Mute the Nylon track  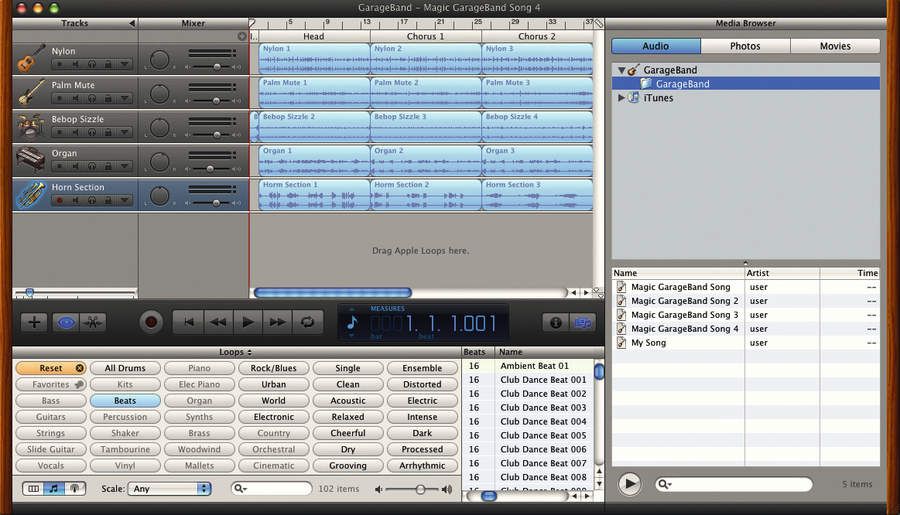pos(75,64)
